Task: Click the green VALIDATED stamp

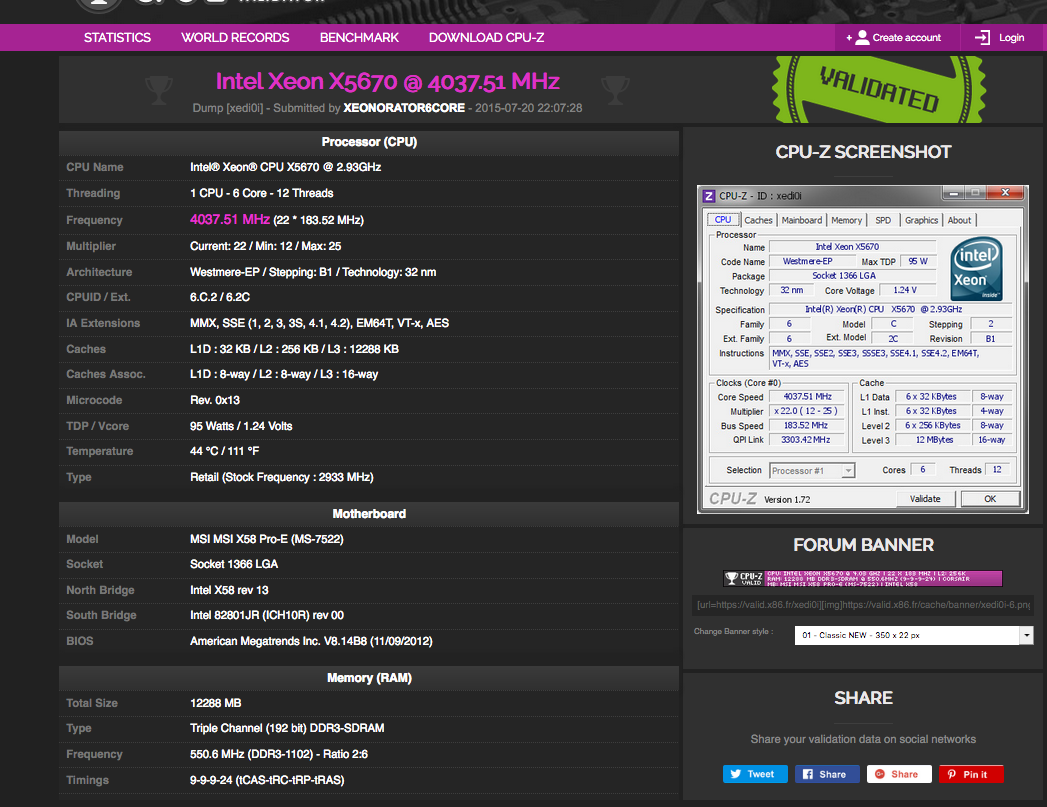Action: (878, 89)
